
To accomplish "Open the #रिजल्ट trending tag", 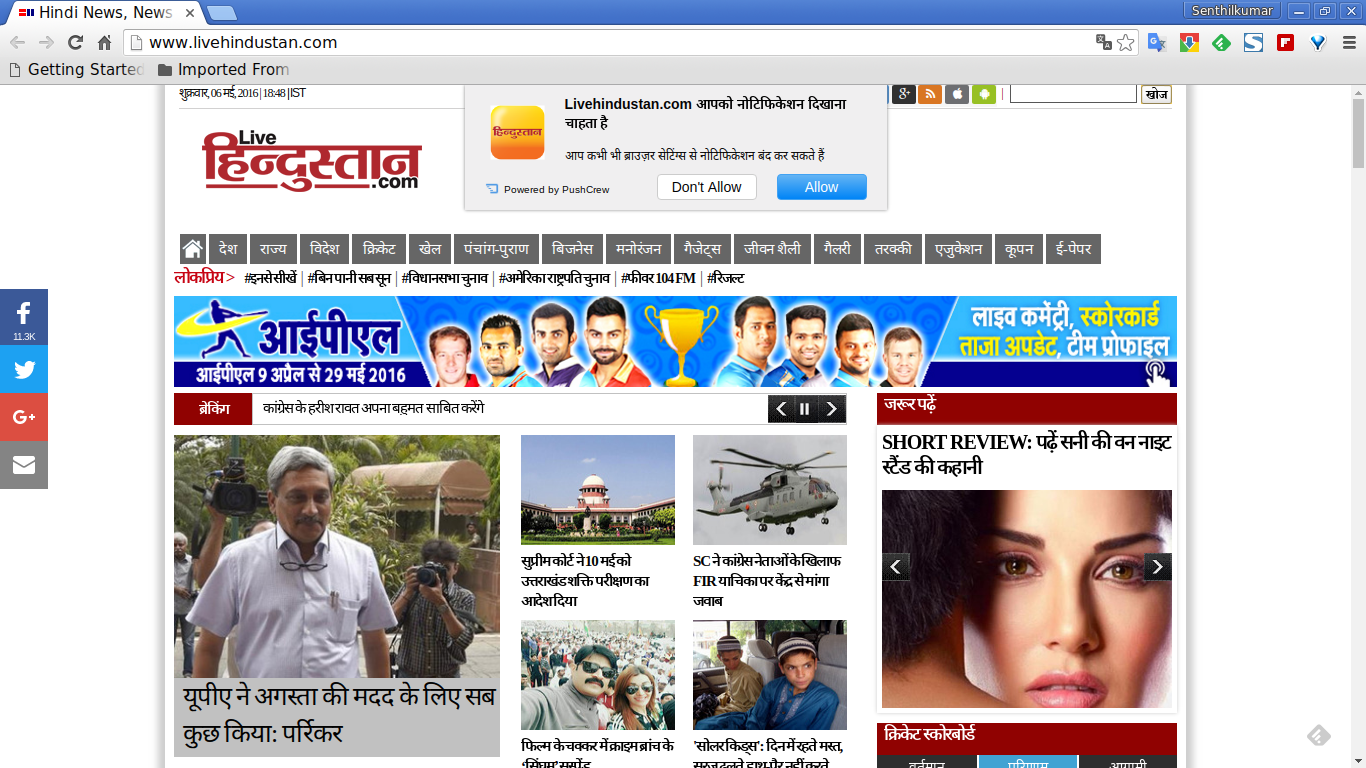I will (726, 278).
